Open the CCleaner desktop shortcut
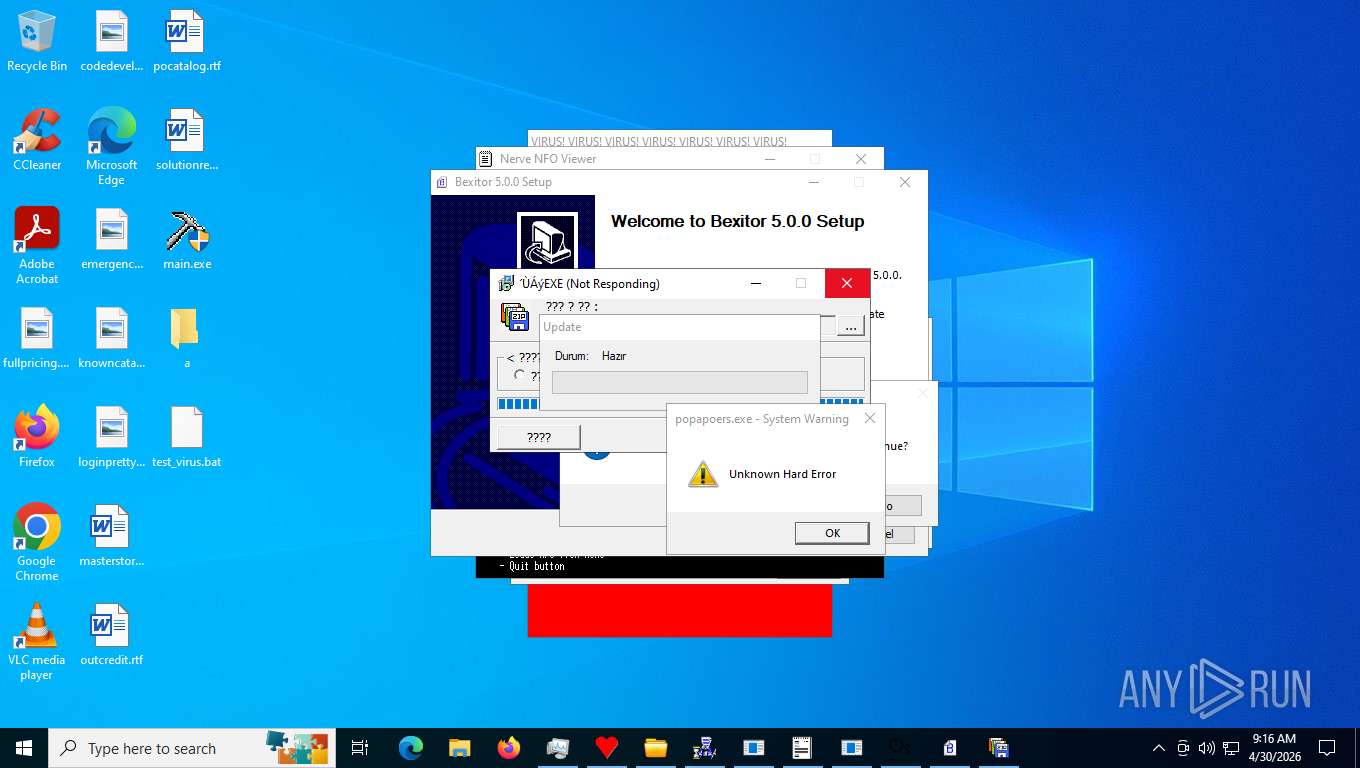 click(37, 140)
